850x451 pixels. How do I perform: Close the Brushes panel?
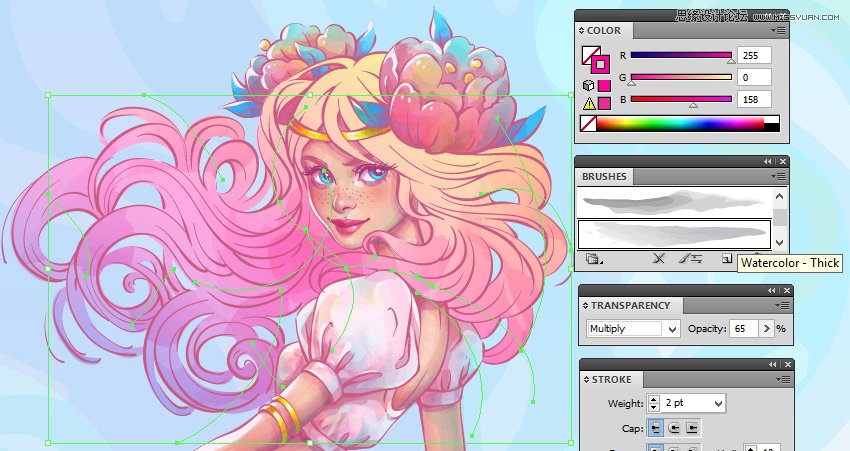pyautogui.click(x=782, y=162)
